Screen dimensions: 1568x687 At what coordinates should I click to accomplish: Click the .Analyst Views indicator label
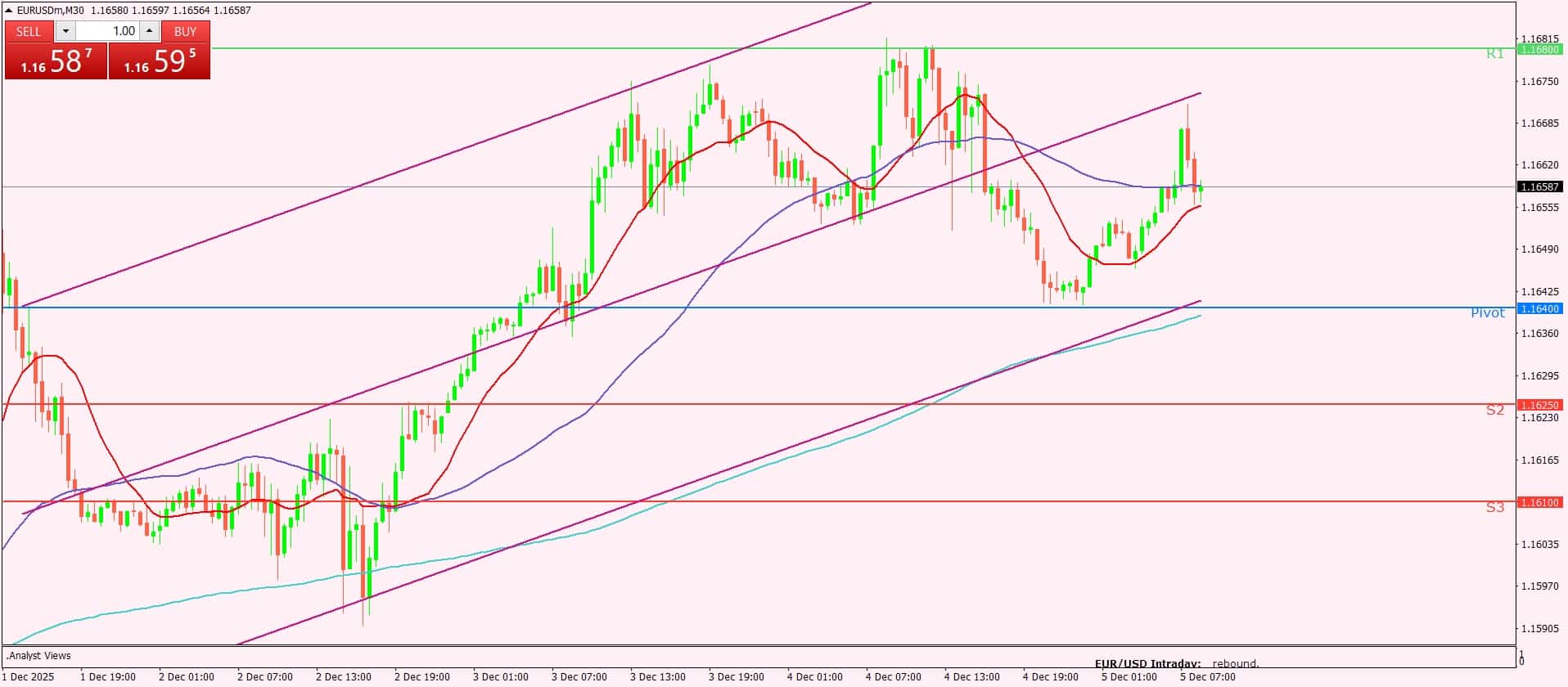point(39,656)
